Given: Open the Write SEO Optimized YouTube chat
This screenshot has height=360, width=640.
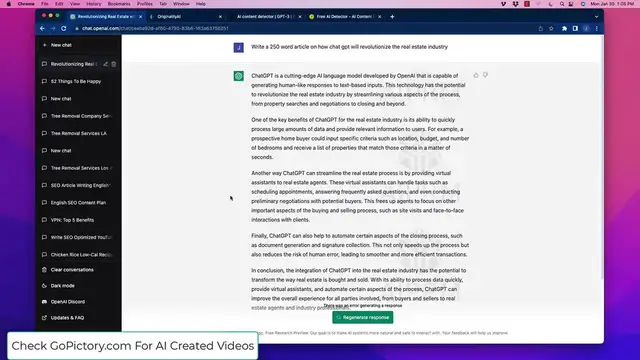Looking at the screenshot, I should pos(81,237).
